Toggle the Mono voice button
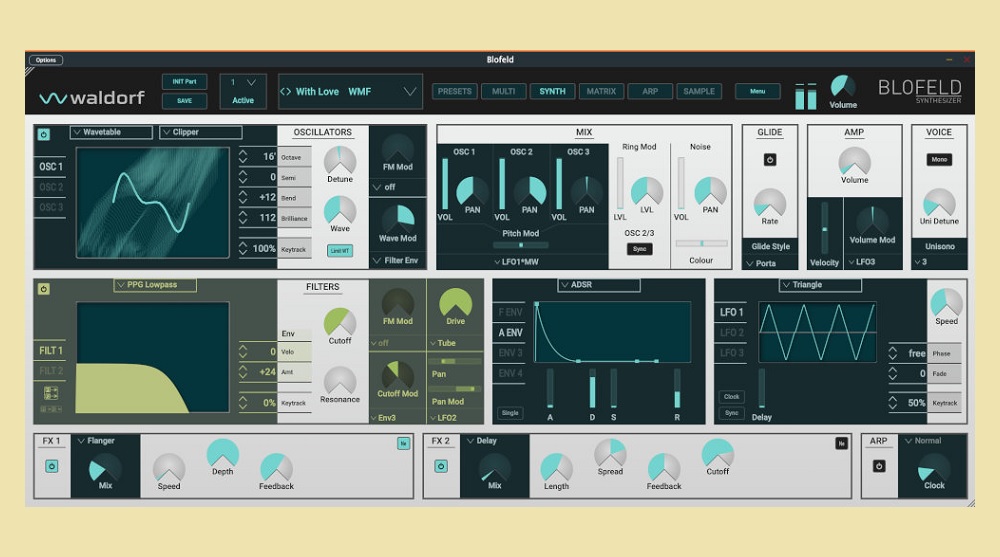 click(939, 159)
